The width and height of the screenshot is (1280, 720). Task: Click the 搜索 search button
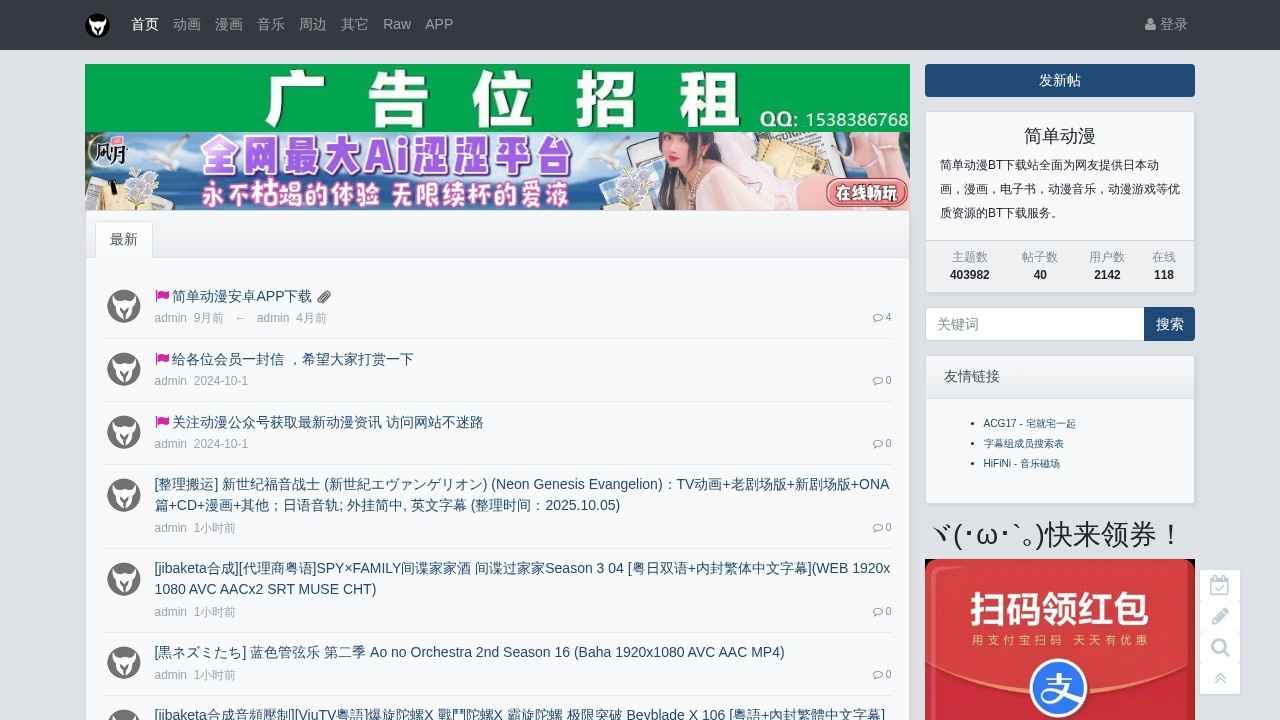(1168, 324)
